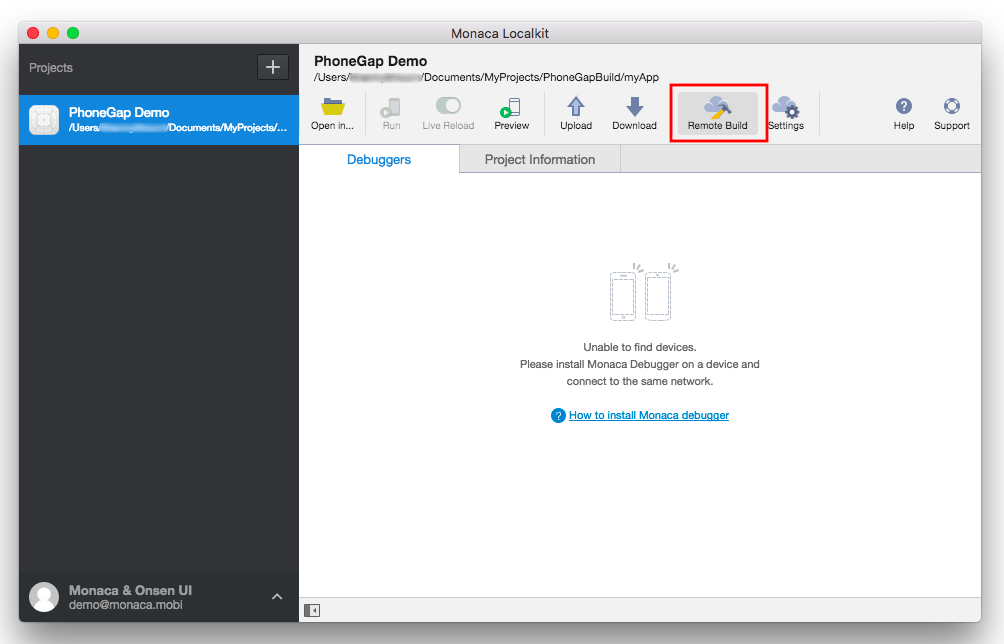This screenshot has width=1004, height=644.
Task: Click the Support lifebuoy icon
Action: tap(951, 108)
